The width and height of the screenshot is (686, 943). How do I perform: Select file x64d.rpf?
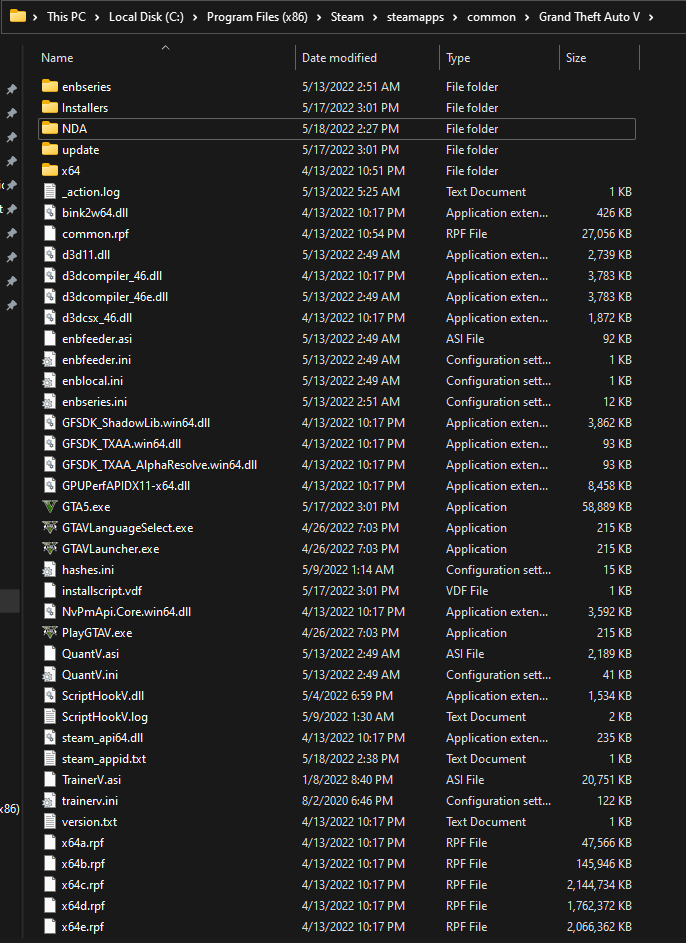point(337,906)
